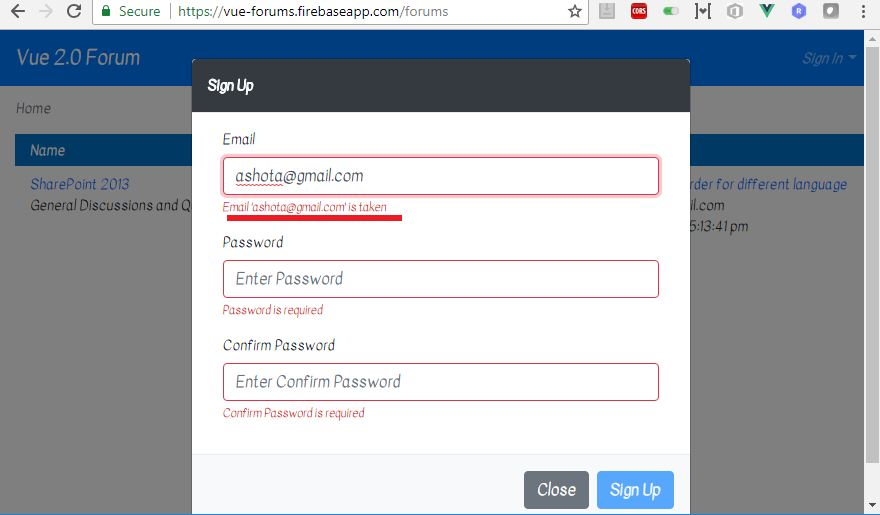Open the SharePoint 2013 forum link

pos(80,184)
